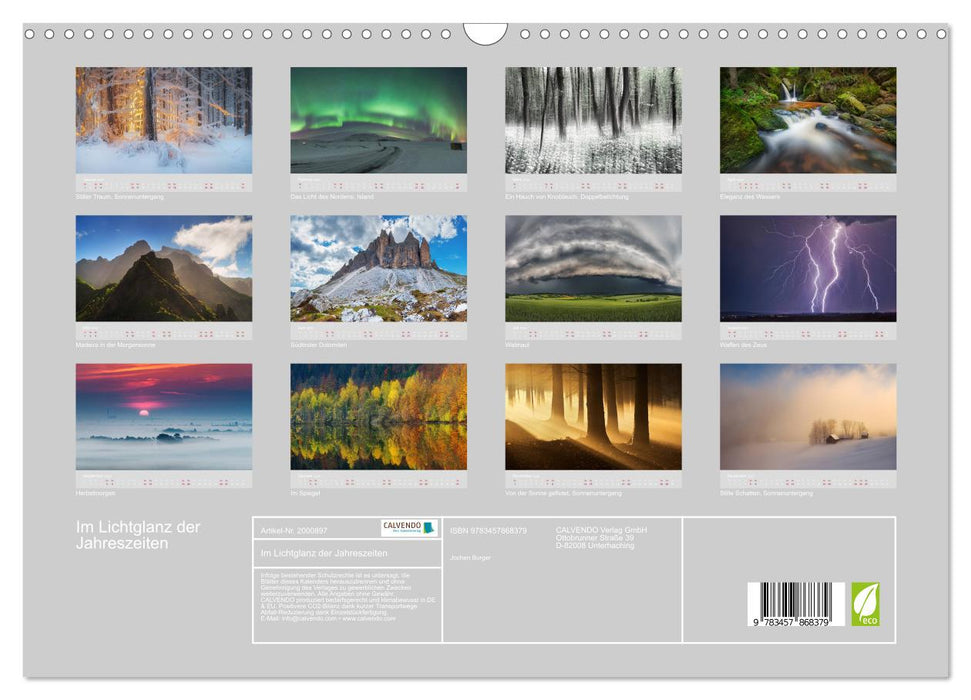The width and height of the screenshot is (971, 700).
Task: Click the calendar hanger notch at top
Action: coord(486,34)
